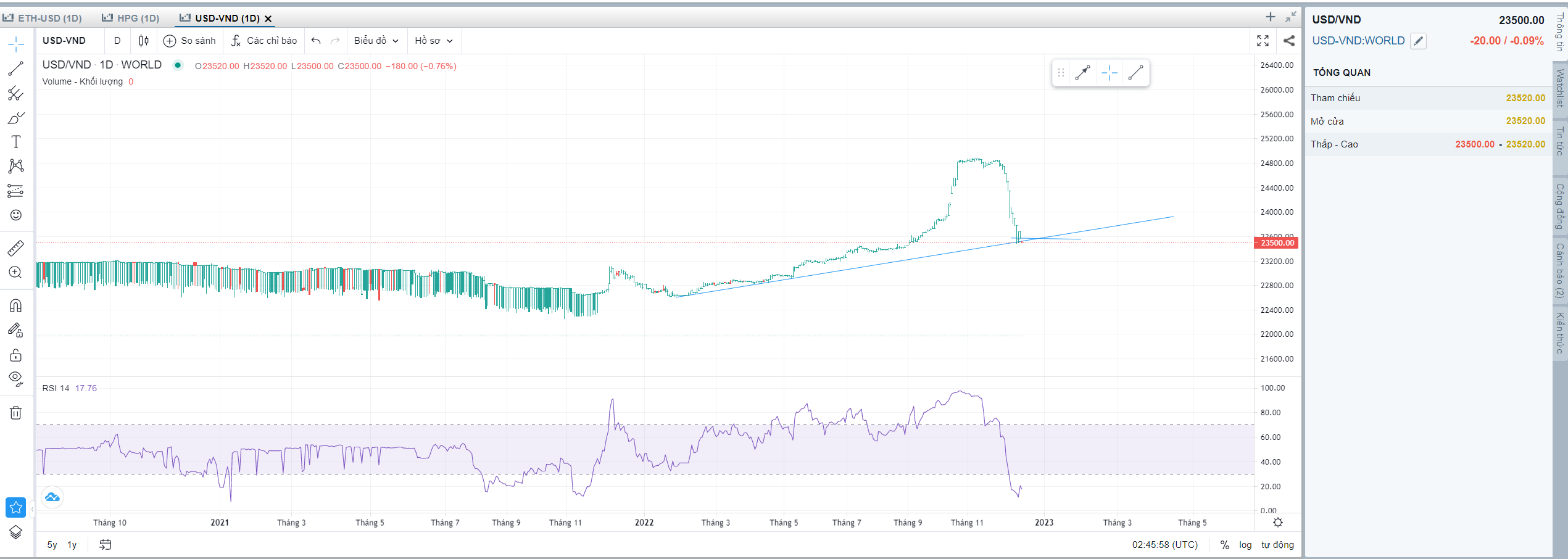Select the Text annotation tool
1568x559 pixels.
pyautogui.click(x=16, y=142)
